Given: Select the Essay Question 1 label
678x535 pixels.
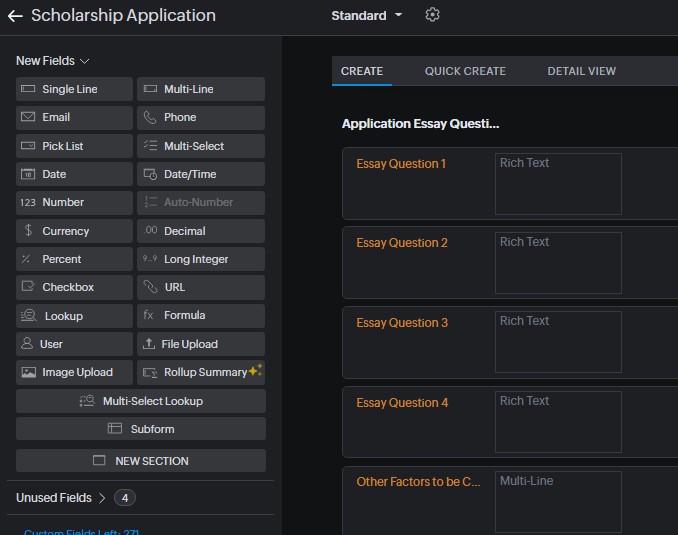Looking at the screenshot, I should pyautogui.click(x=401, y=164).
